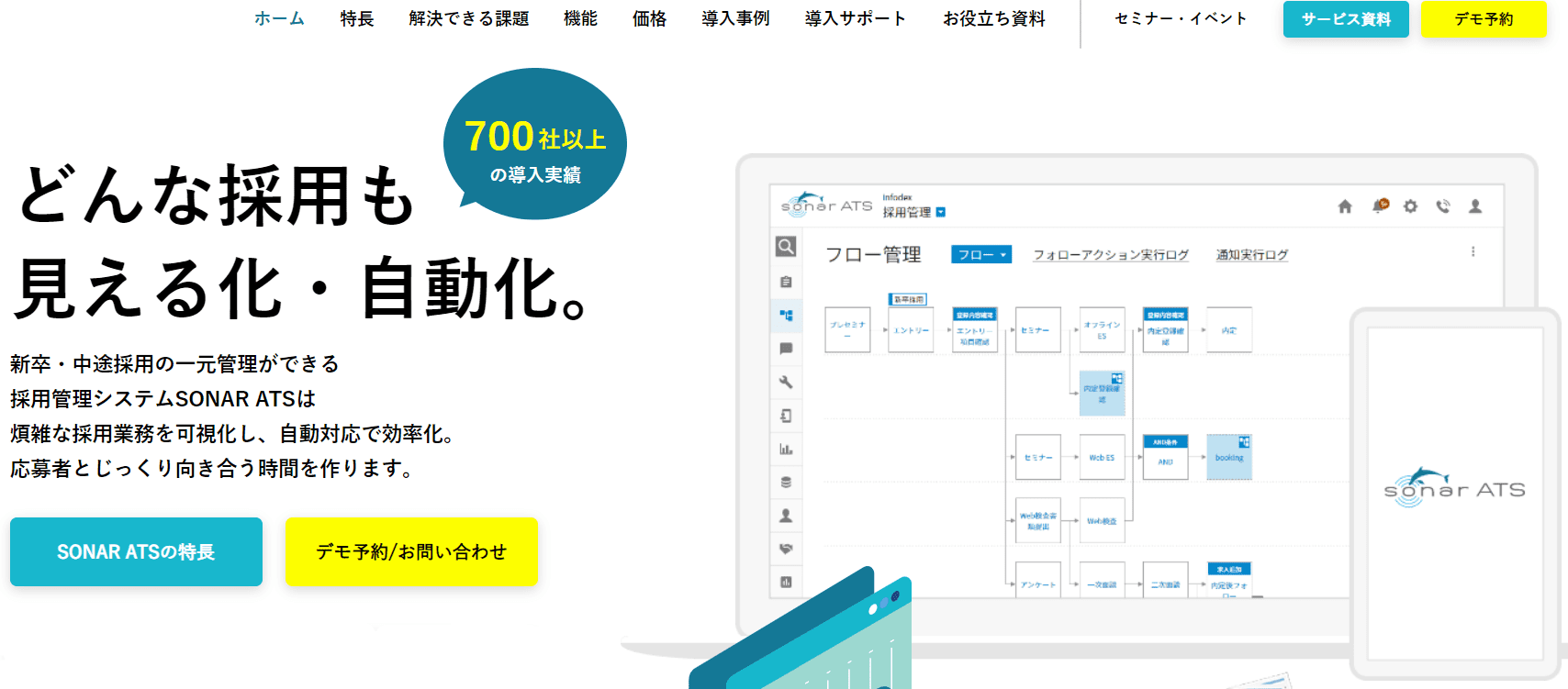Open the chat bubble sidebar icon
Viewport: 1568px width, 689px height.
[786, 349]
